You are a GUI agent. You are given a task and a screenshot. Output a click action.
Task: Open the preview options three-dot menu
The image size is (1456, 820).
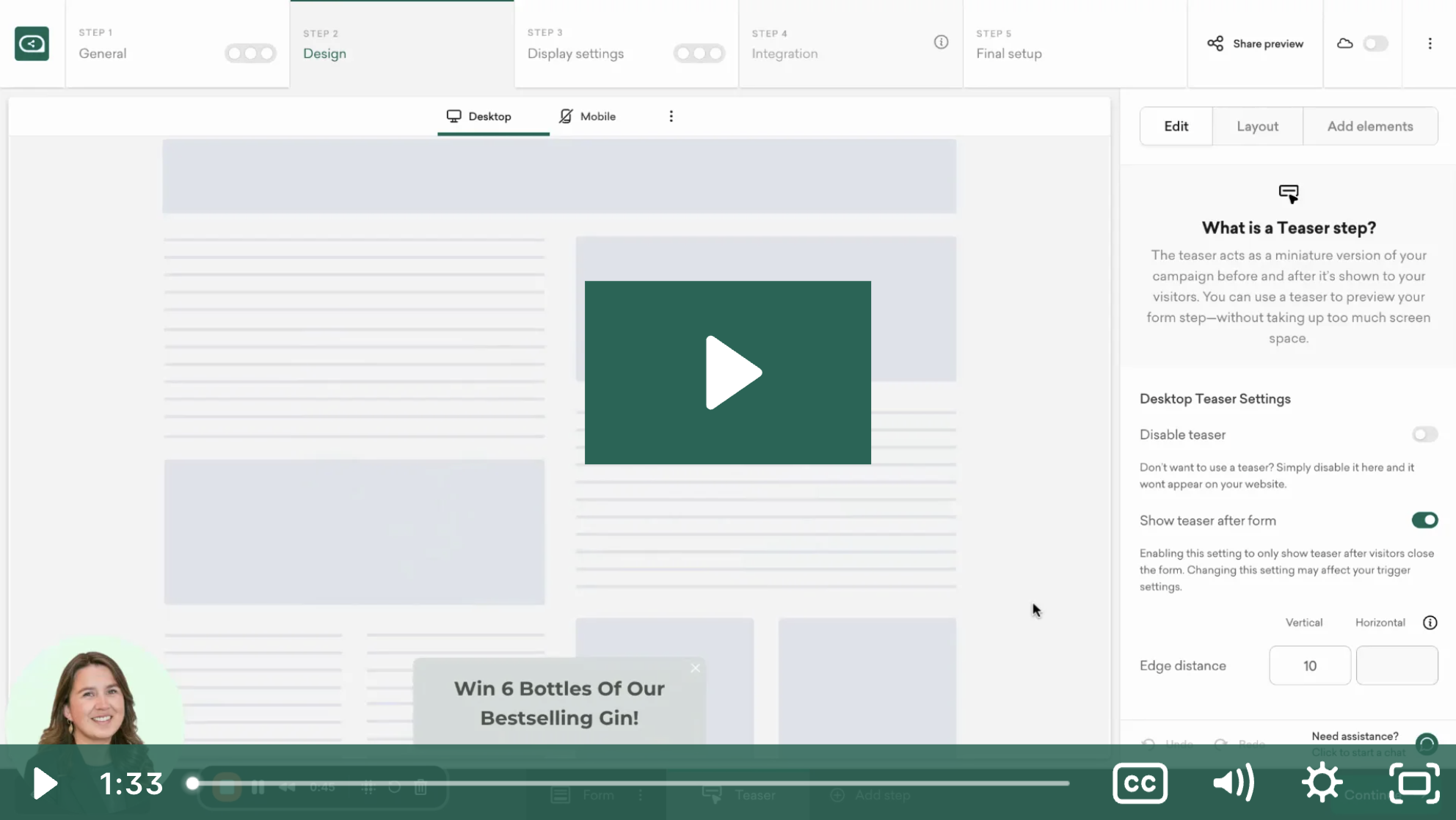(x=671, y=116)
